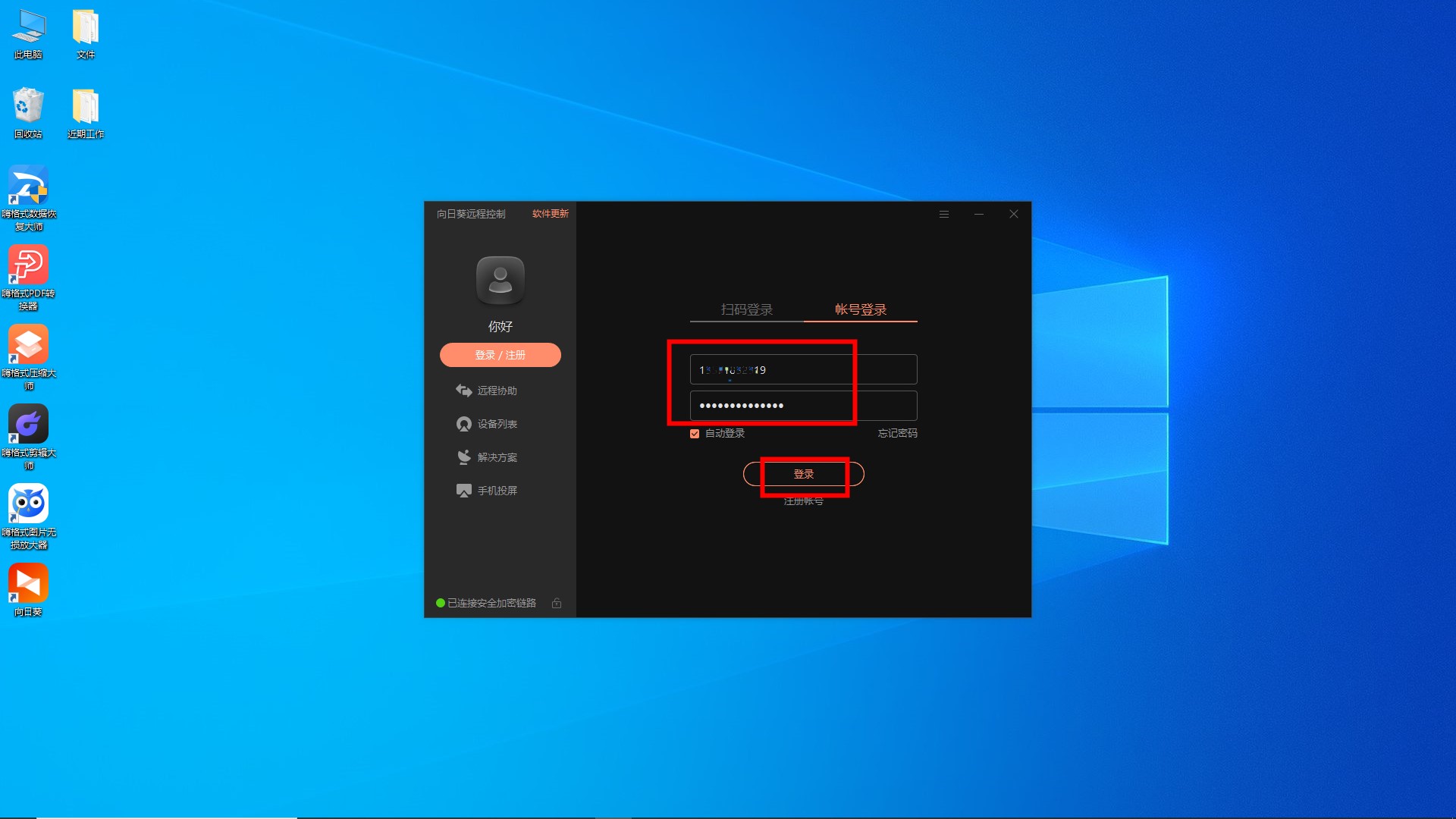Image resolution: width=1456 pixels, height=819 pixels.
Task: Switch to the 帐号登录 tab
Action: pyautogui.click(x=861, y=309)
